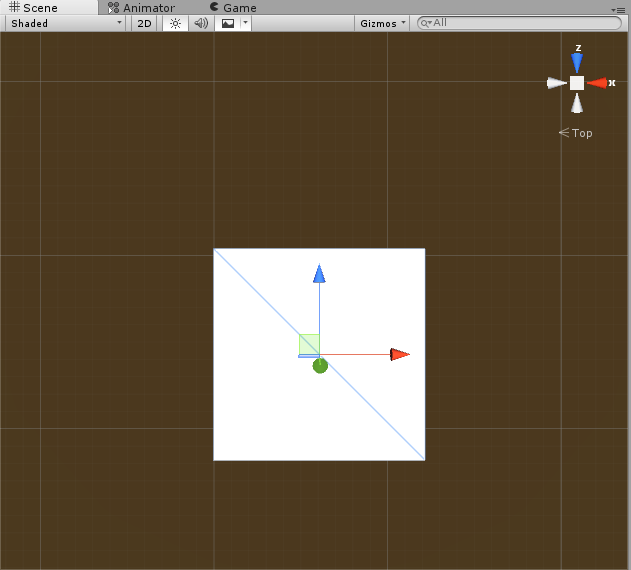Click the blue Z arrow of the move handle

(x=319, y=274)
